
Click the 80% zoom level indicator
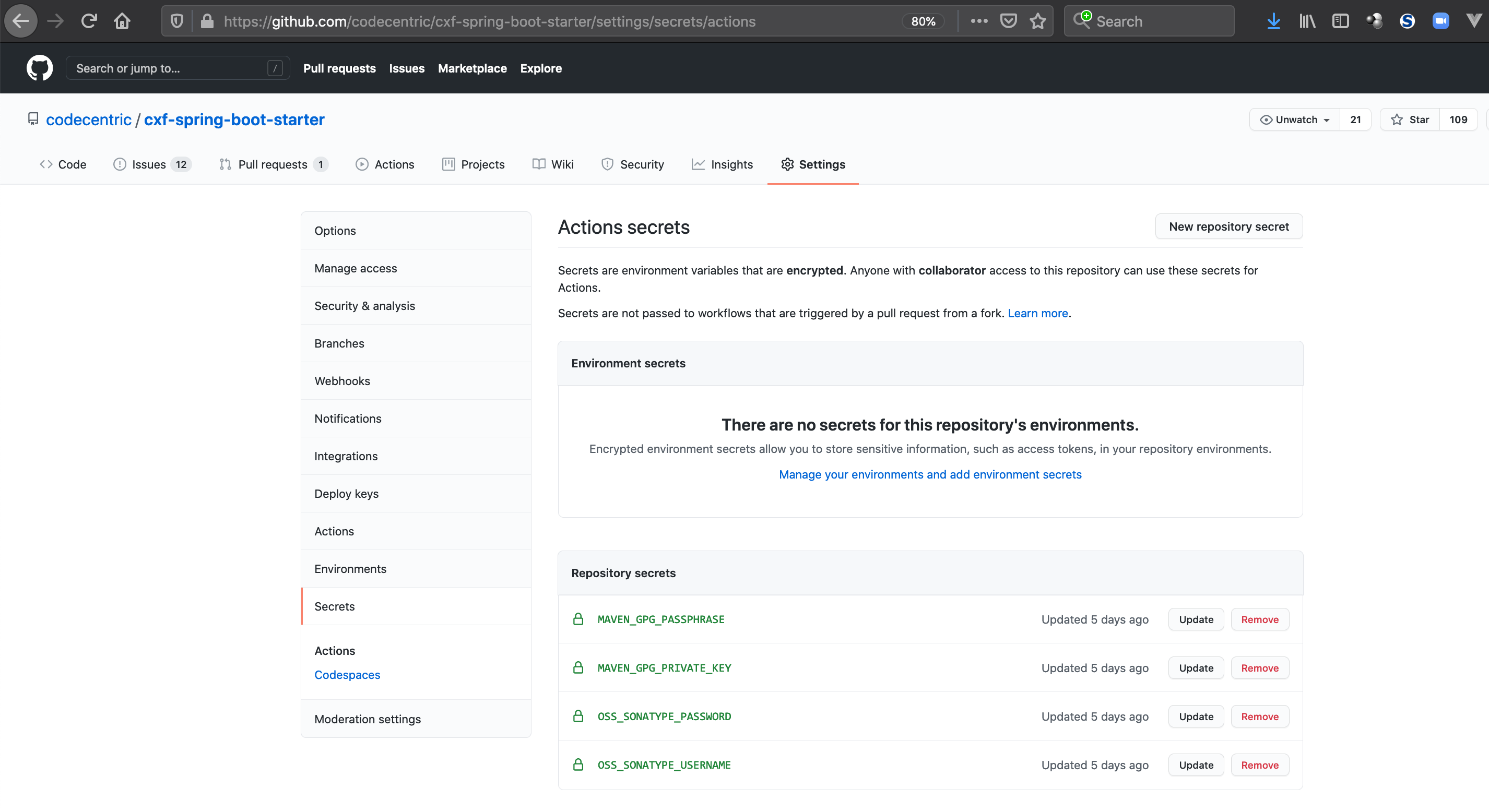[x=923, y=21]
